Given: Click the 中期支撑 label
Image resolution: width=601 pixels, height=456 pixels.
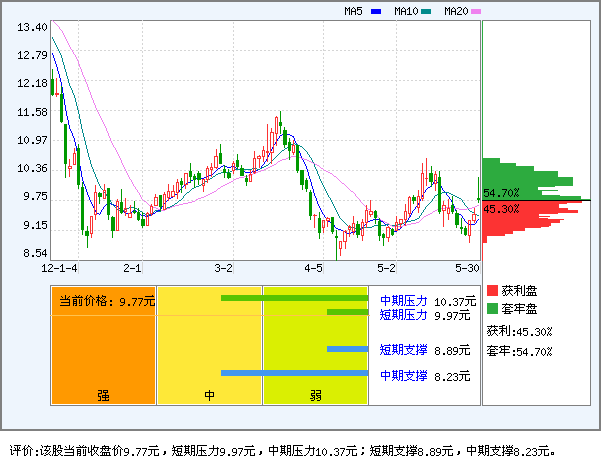Looking at the screenshot, I should [x=403, y=375].
